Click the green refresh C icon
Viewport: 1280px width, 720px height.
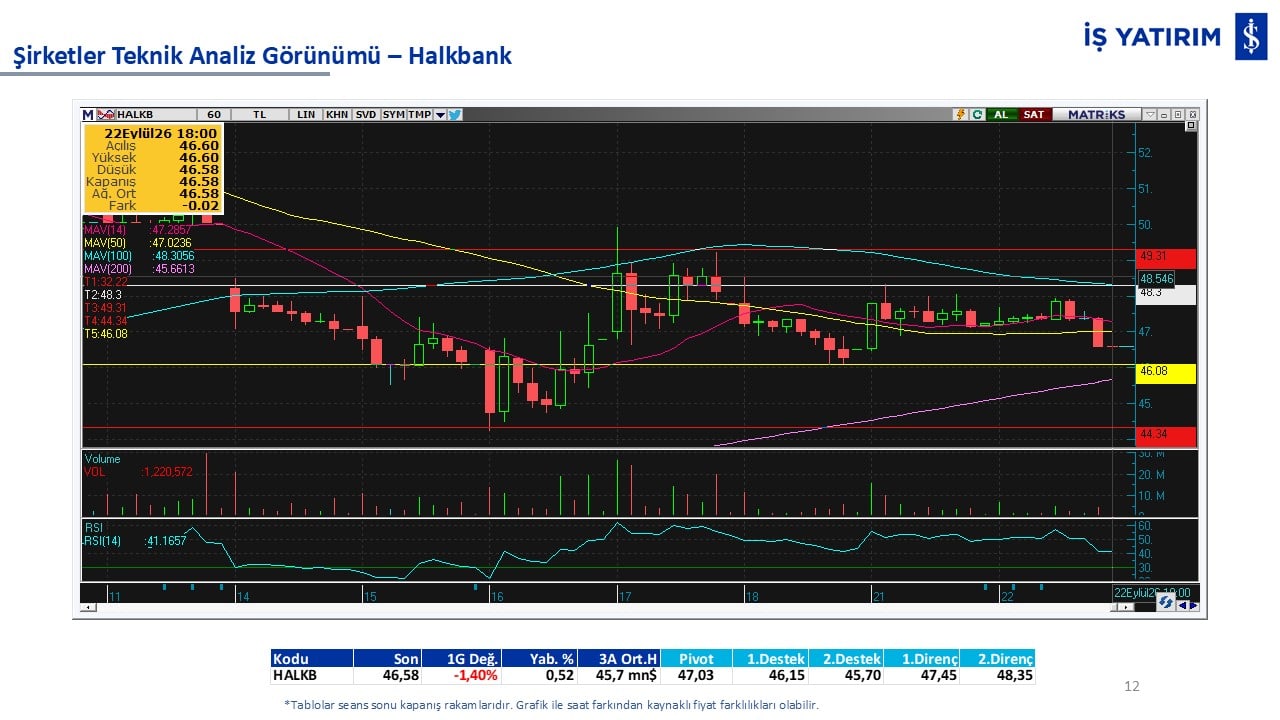tap(977, 114)
